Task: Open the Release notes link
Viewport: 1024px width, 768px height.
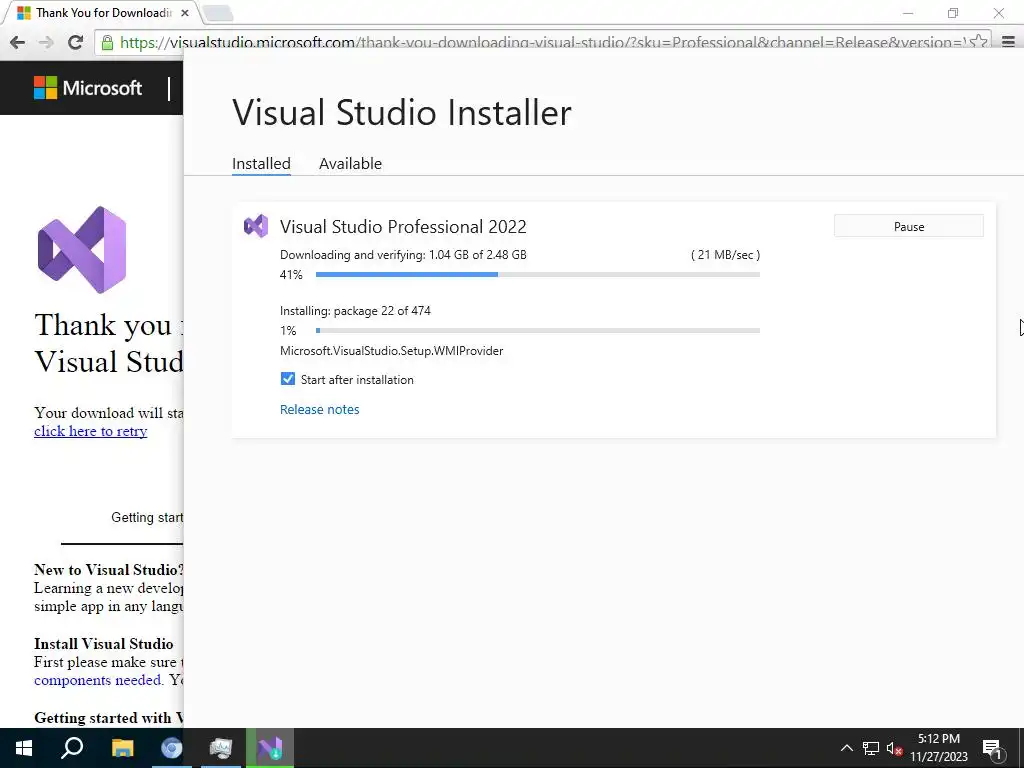Action: click(319, 409)
